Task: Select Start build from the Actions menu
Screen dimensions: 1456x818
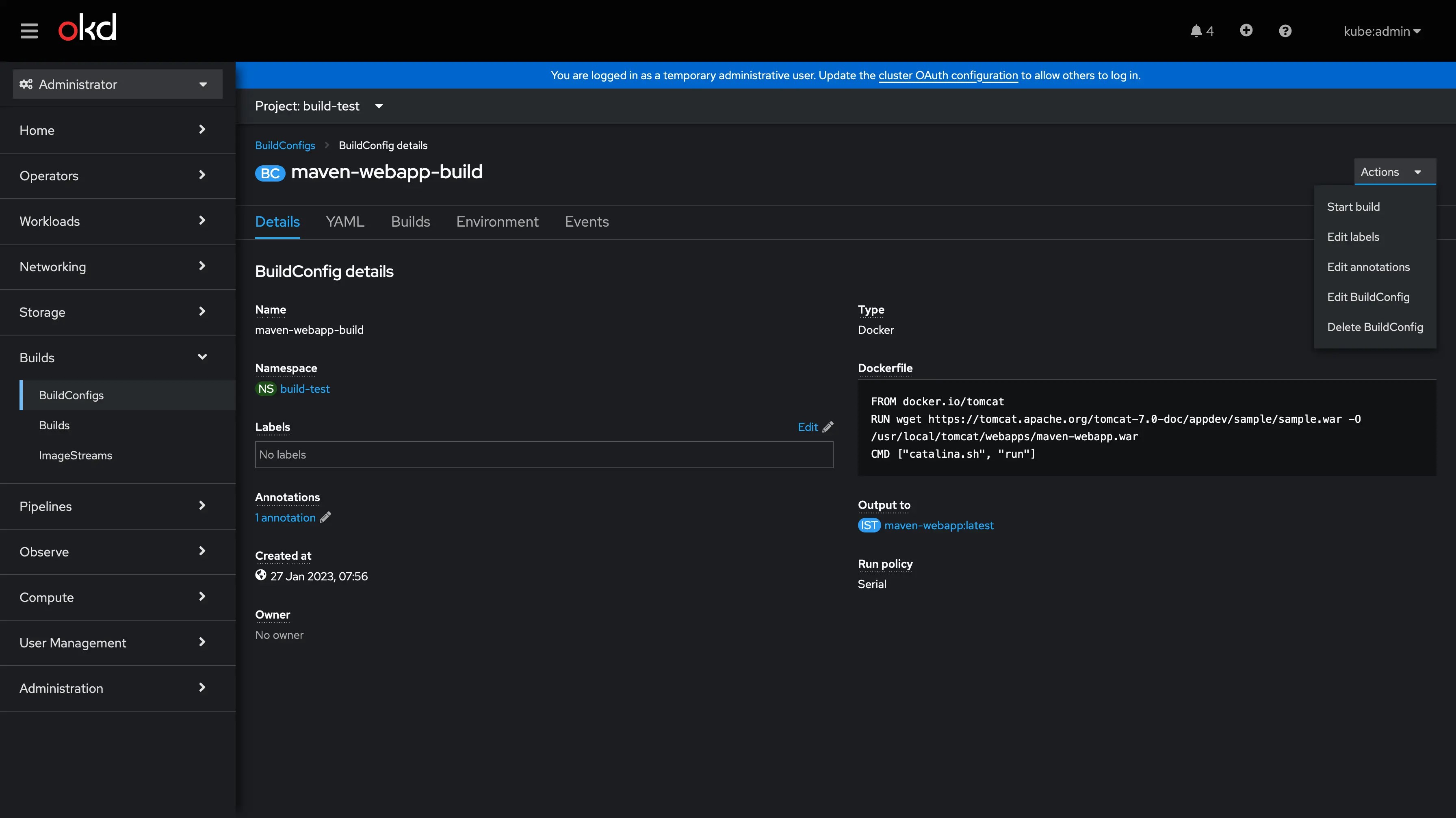Action: coord(1353,206)
